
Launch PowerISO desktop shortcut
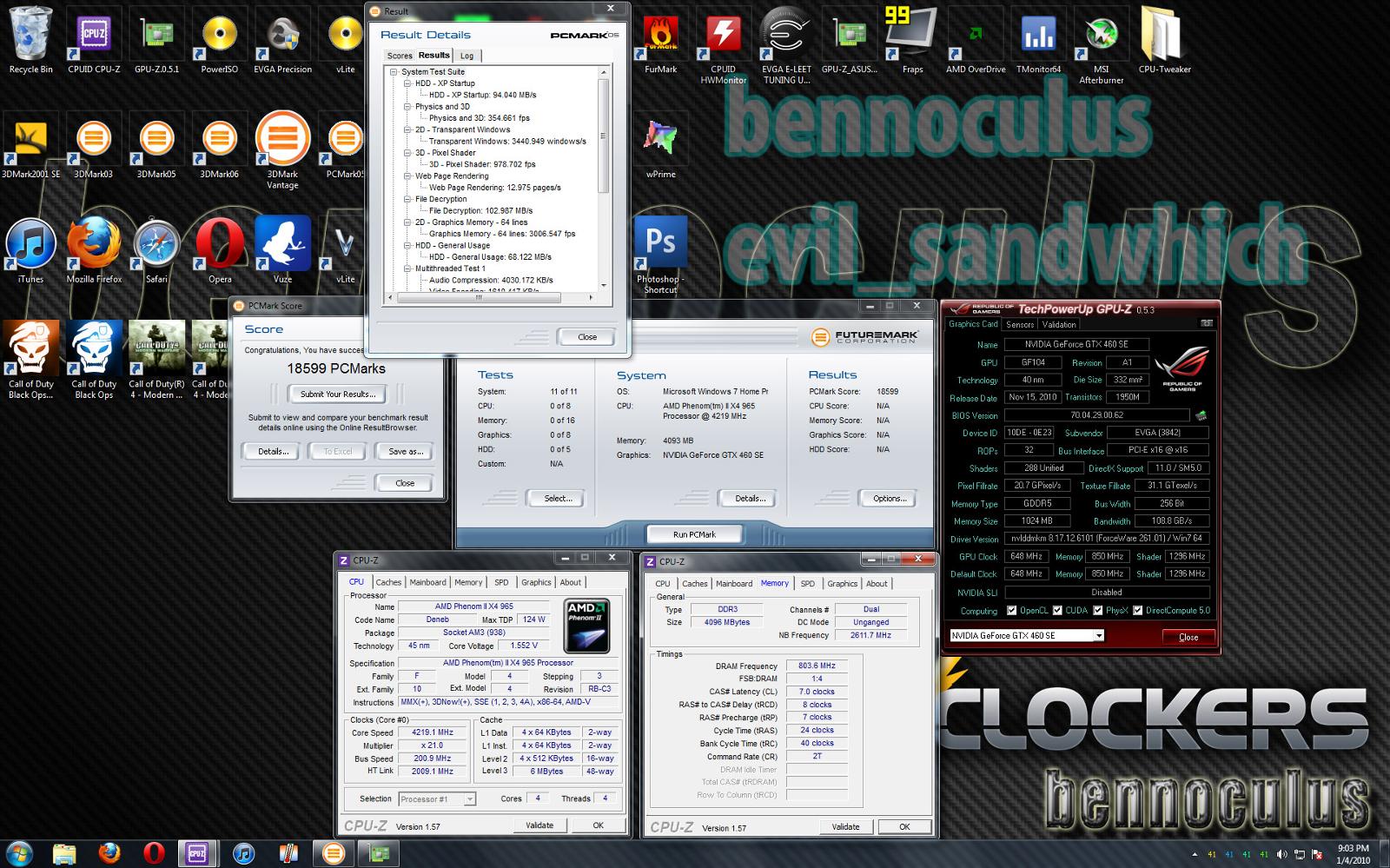pyautogui.click(x=219, y=42)
